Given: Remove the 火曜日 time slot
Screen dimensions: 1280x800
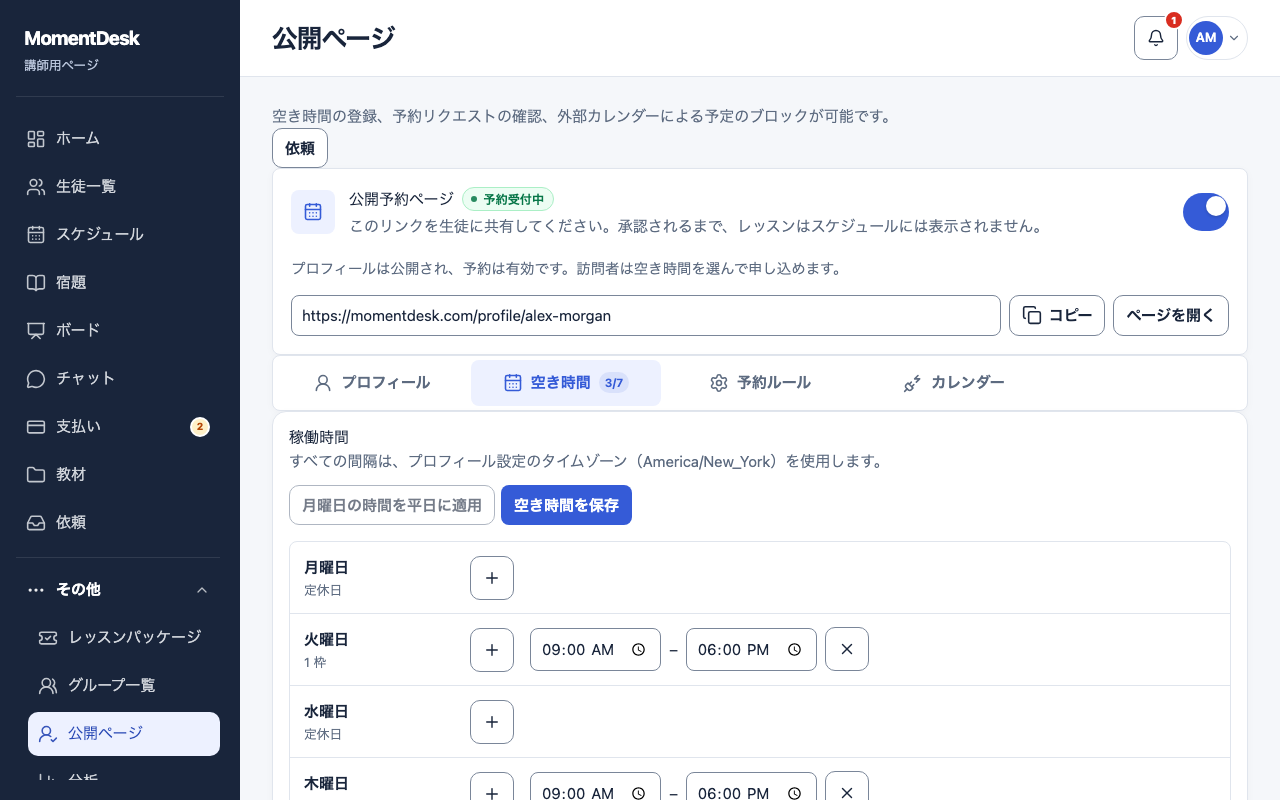Looking at the screenshot, I should click(x=847, y=650).
